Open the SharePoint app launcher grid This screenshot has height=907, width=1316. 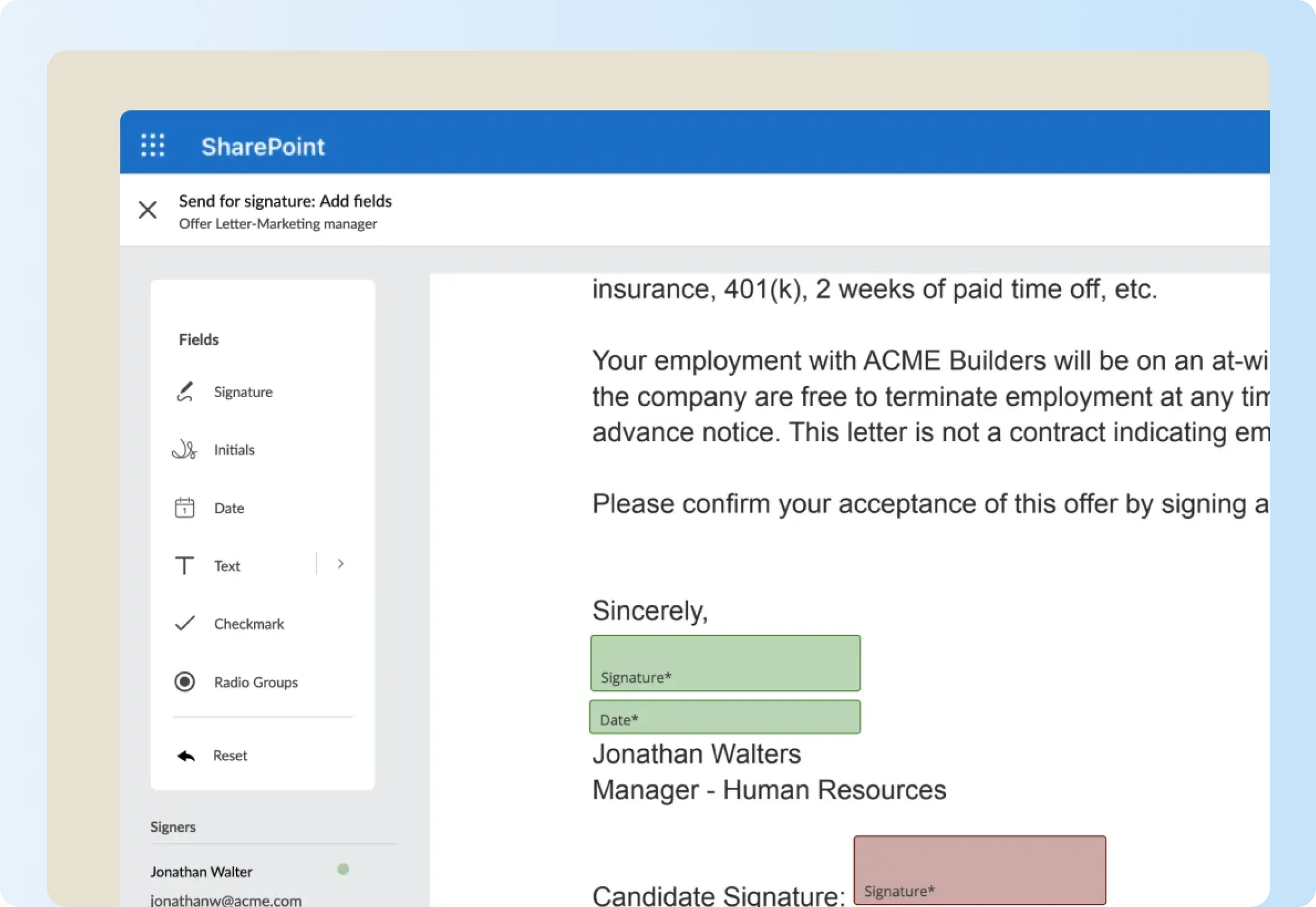[x=153, y=145]
